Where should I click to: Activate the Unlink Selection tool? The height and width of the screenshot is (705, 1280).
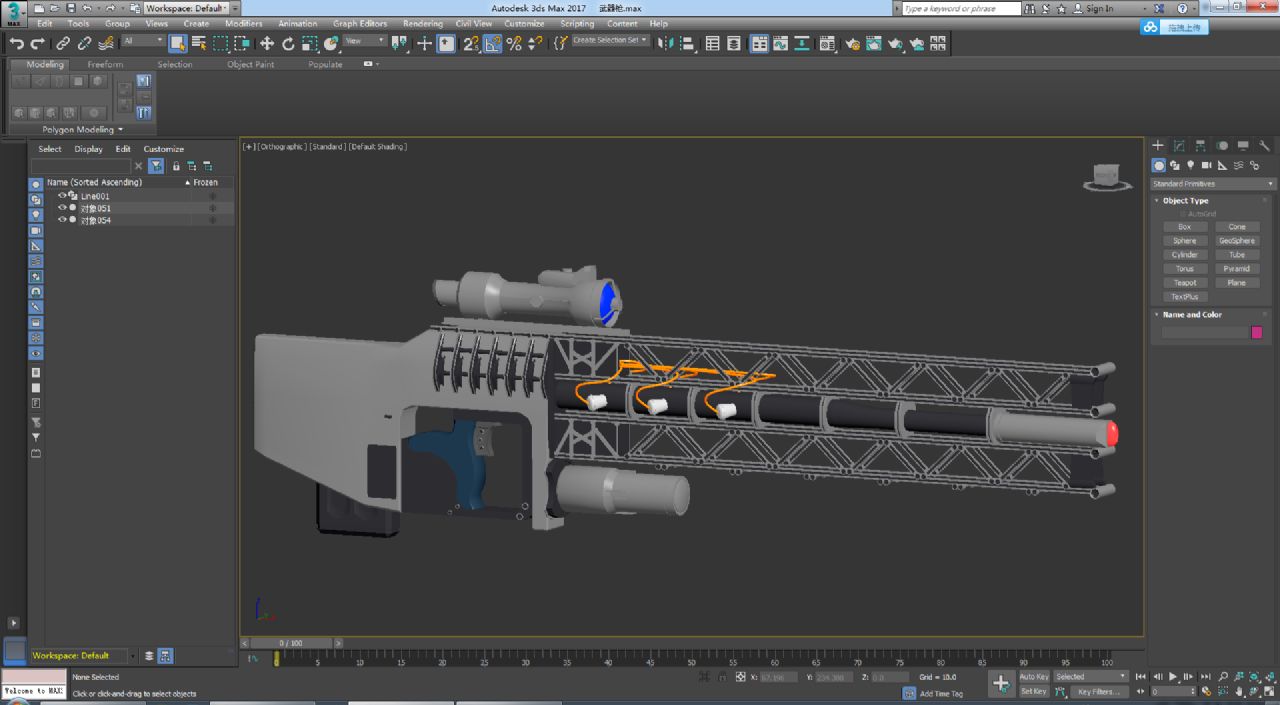tap(84, 43)
